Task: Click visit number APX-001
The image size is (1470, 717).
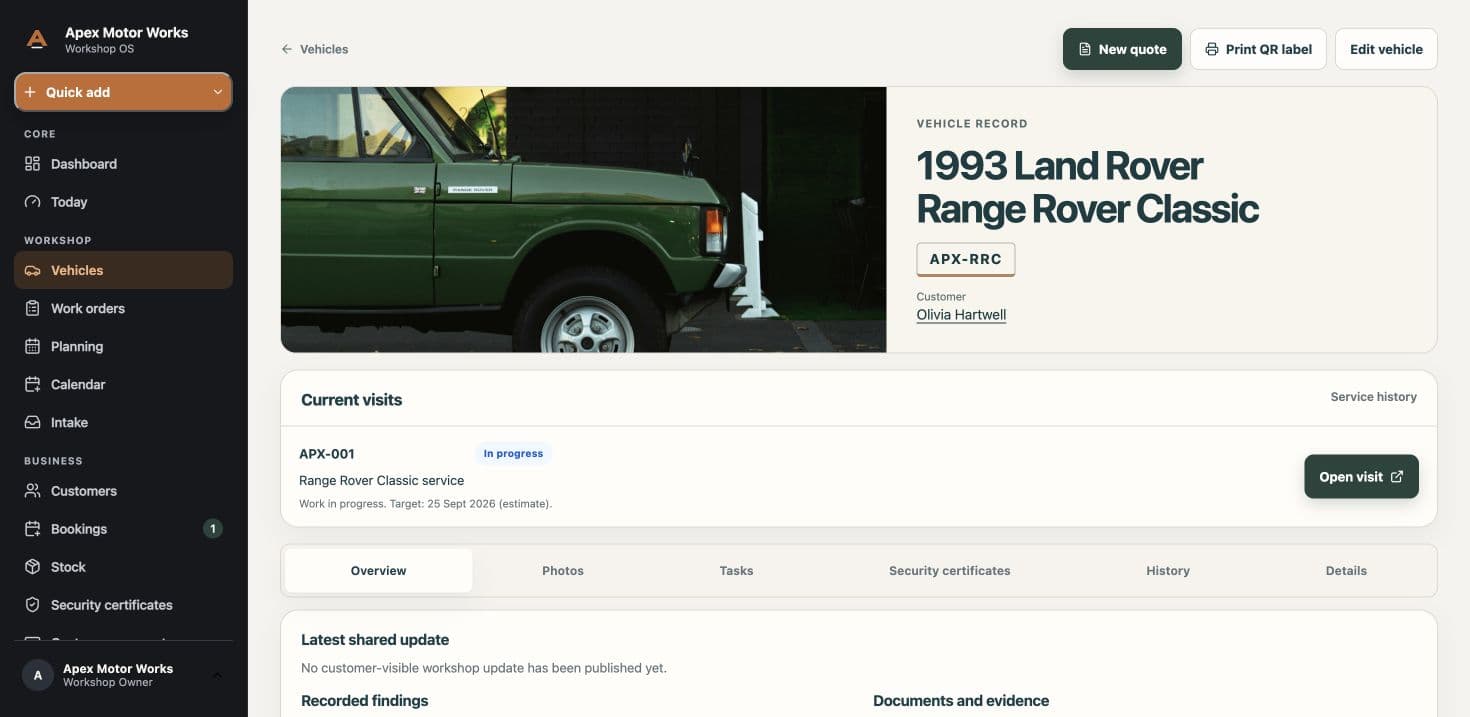Action: tap(327, 454)
